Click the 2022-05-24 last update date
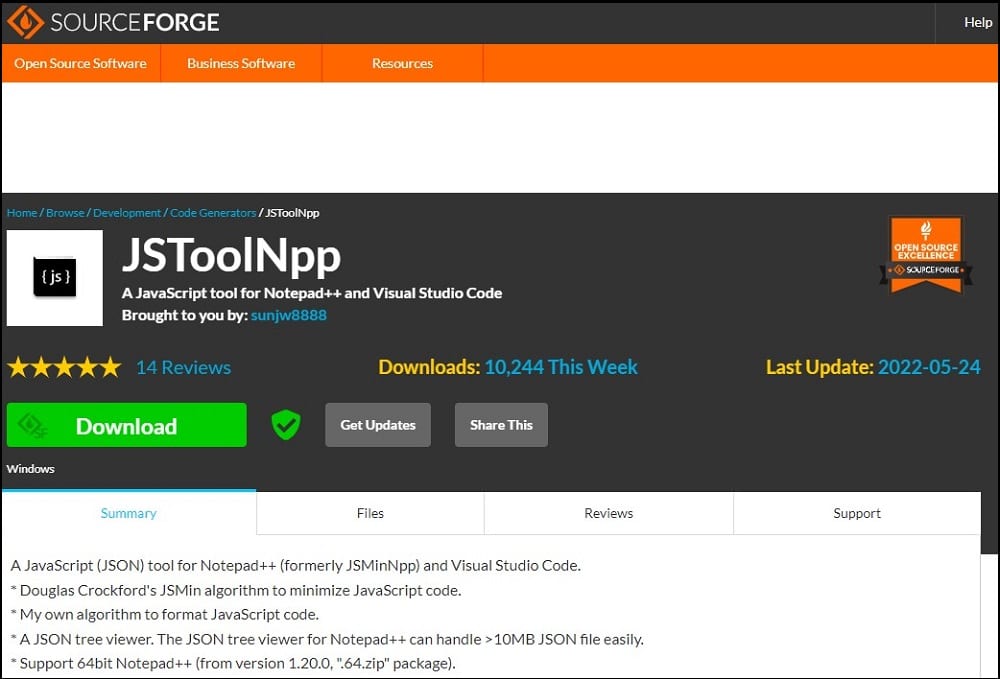1000x679 pixels. 929,367
